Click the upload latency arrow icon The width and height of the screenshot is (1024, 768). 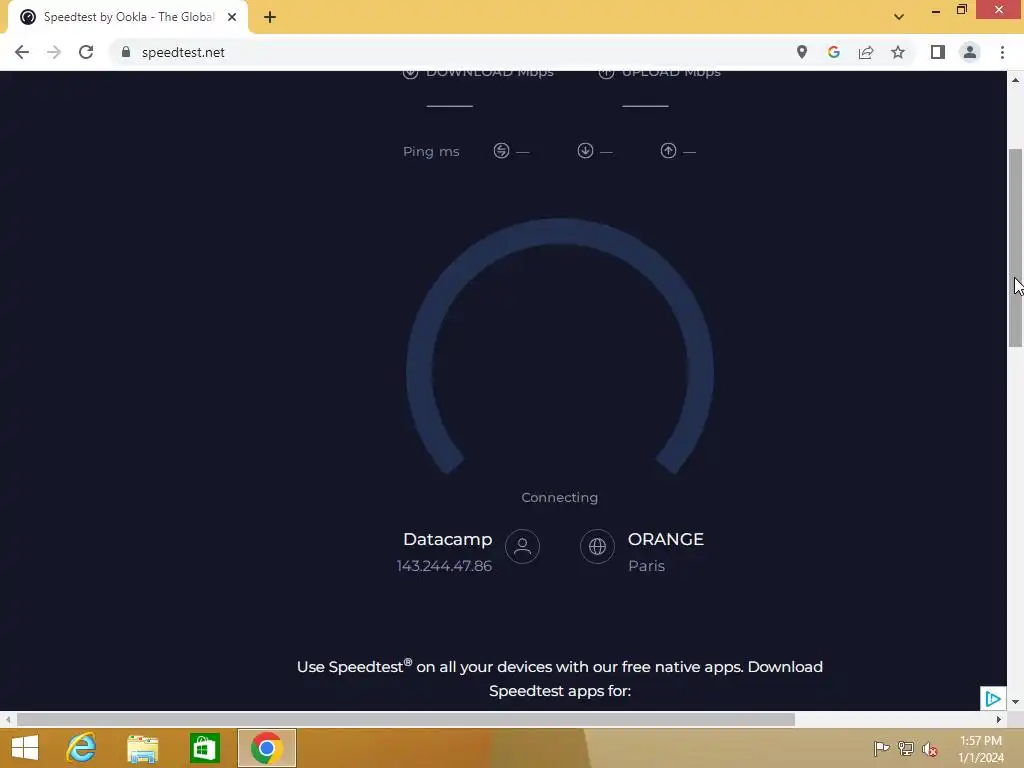(x=668, y=151)
